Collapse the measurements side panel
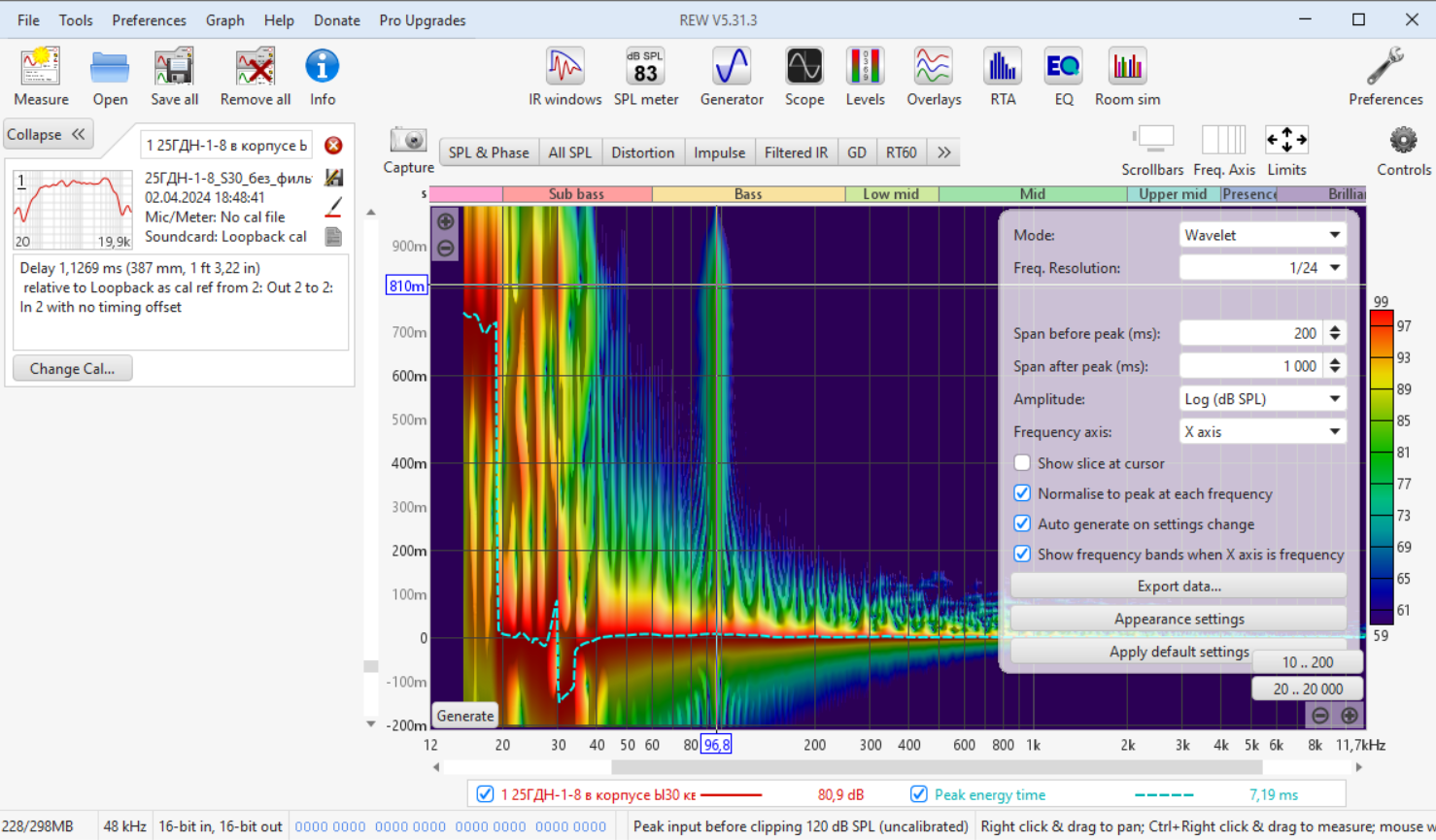 pos(49,135)
